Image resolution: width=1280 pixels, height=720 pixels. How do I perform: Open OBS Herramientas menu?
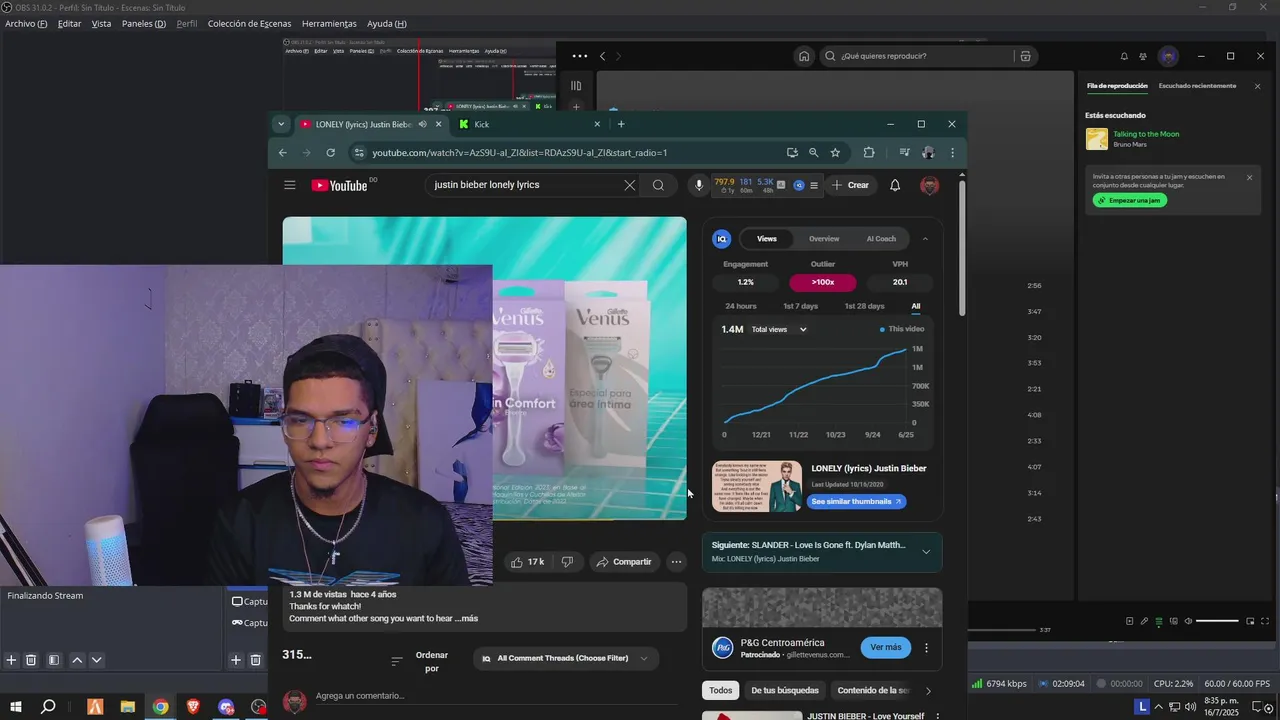pos(329,23)
